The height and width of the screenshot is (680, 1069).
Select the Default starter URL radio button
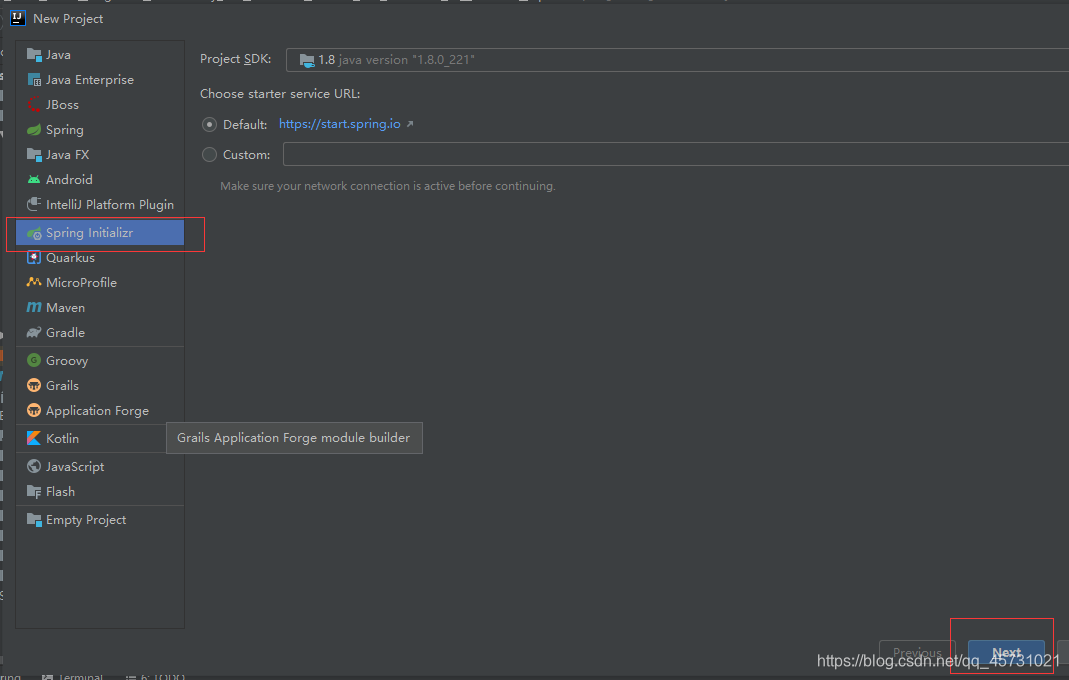(x=209, y=125)
